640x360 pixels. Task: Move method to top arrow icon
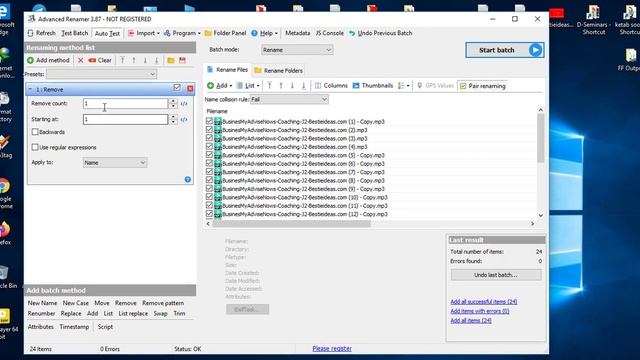pyautogui.click(x=122, y=60)
